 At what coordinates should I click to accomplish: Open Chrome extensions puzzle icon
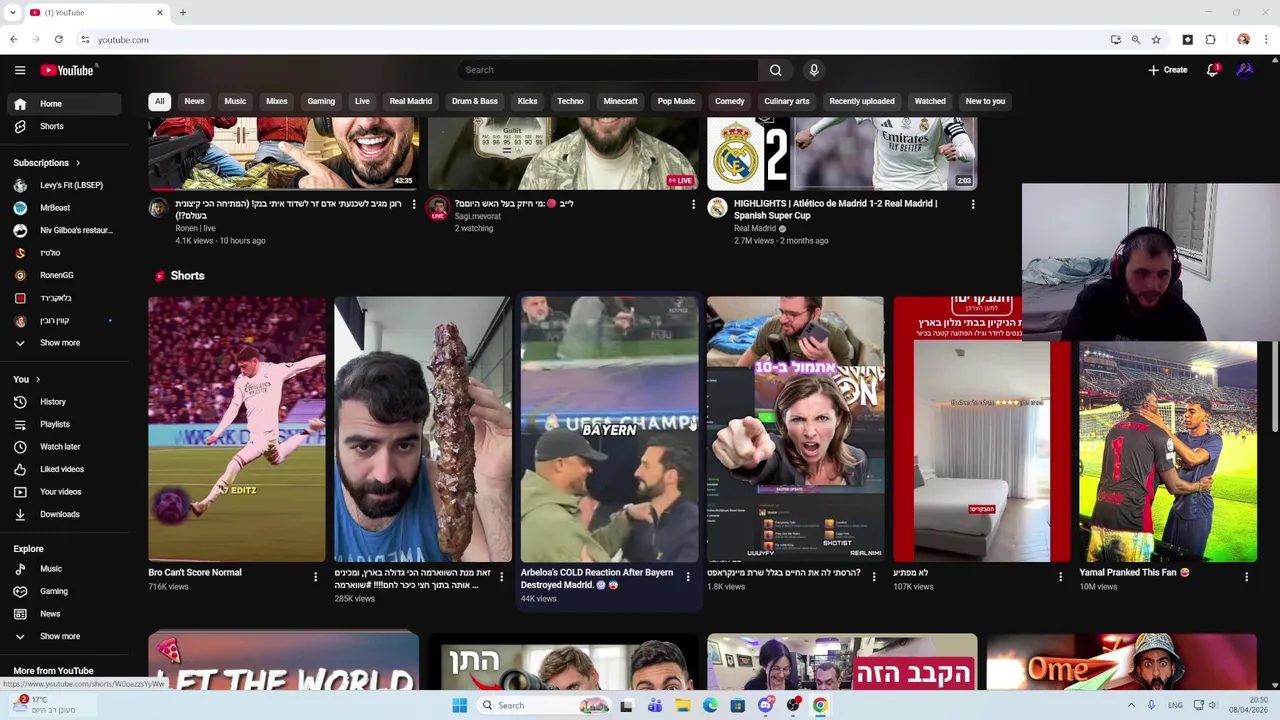pyautogui.click(x=1210, y=40)
